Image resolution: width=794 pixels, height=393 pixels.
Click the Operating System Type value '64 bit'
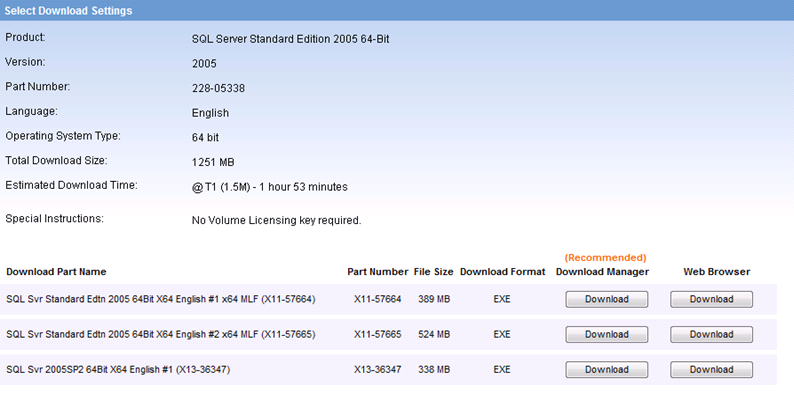coord(205,138)
